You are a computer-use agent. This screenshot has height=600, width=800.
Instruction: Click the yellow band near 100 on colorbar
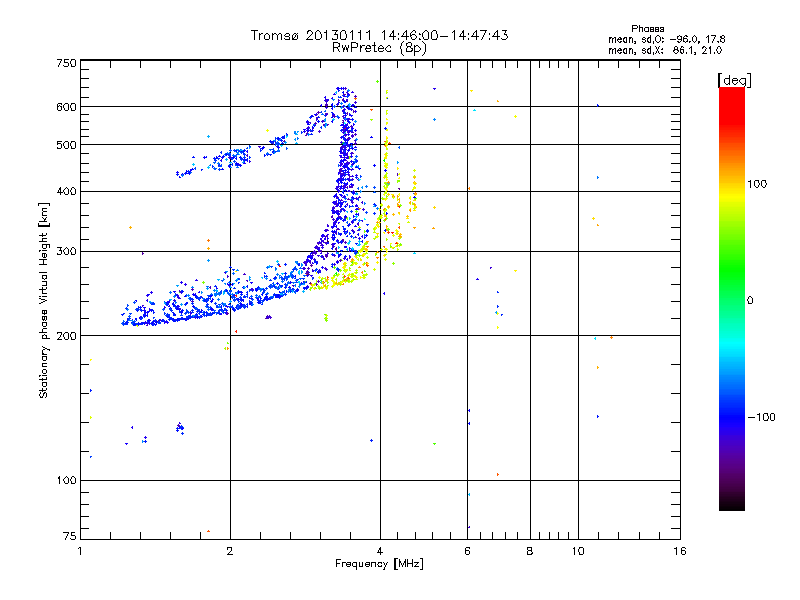pos(732,194)
